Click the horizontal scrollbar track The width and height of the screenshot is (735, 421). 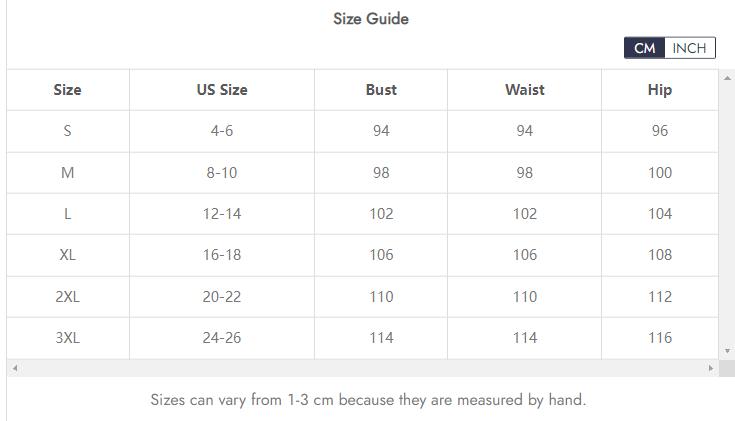pos(363,368)
